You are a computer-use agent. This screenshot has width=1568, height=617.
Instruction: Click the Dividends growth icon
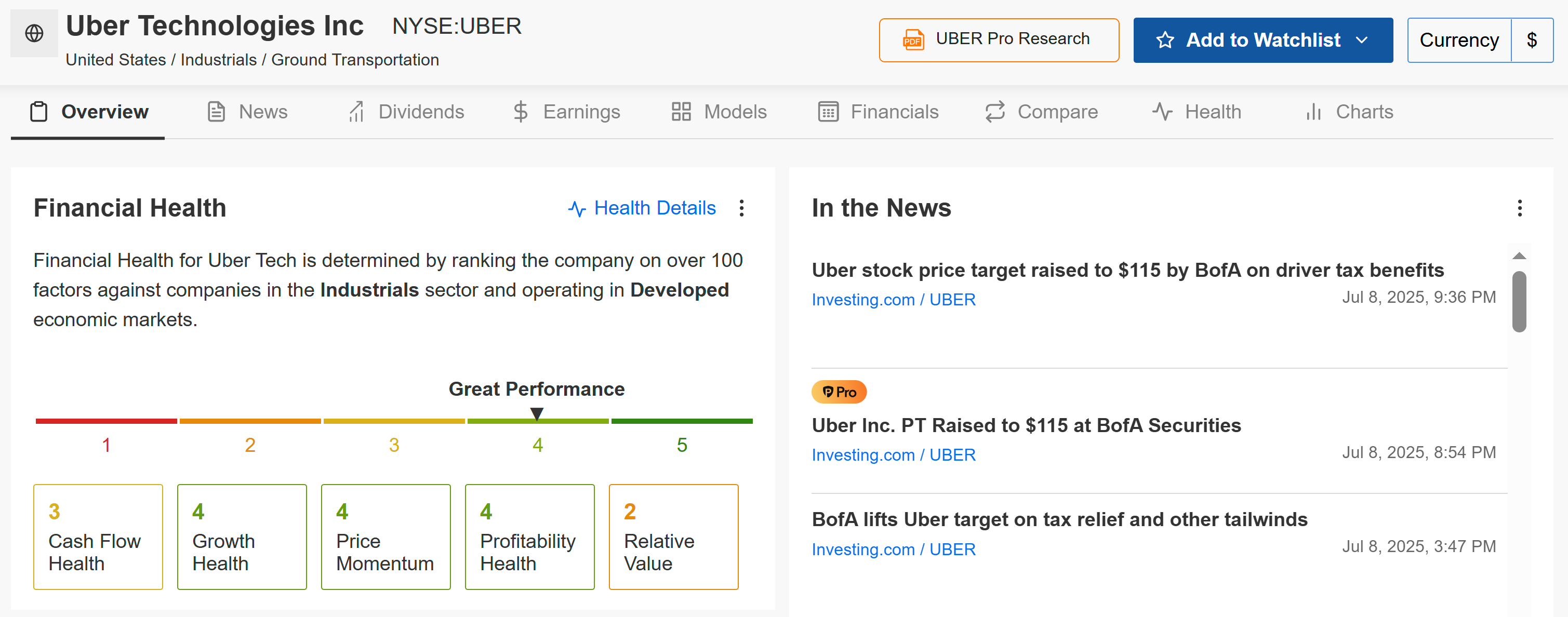click(356, 112)
